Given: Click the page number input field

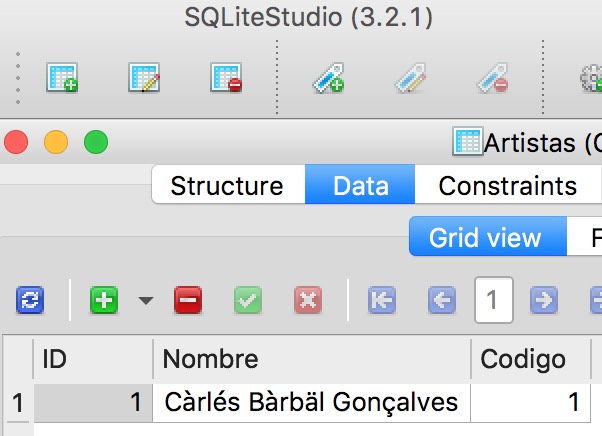Looking at the screenshot, I should 493,299.
